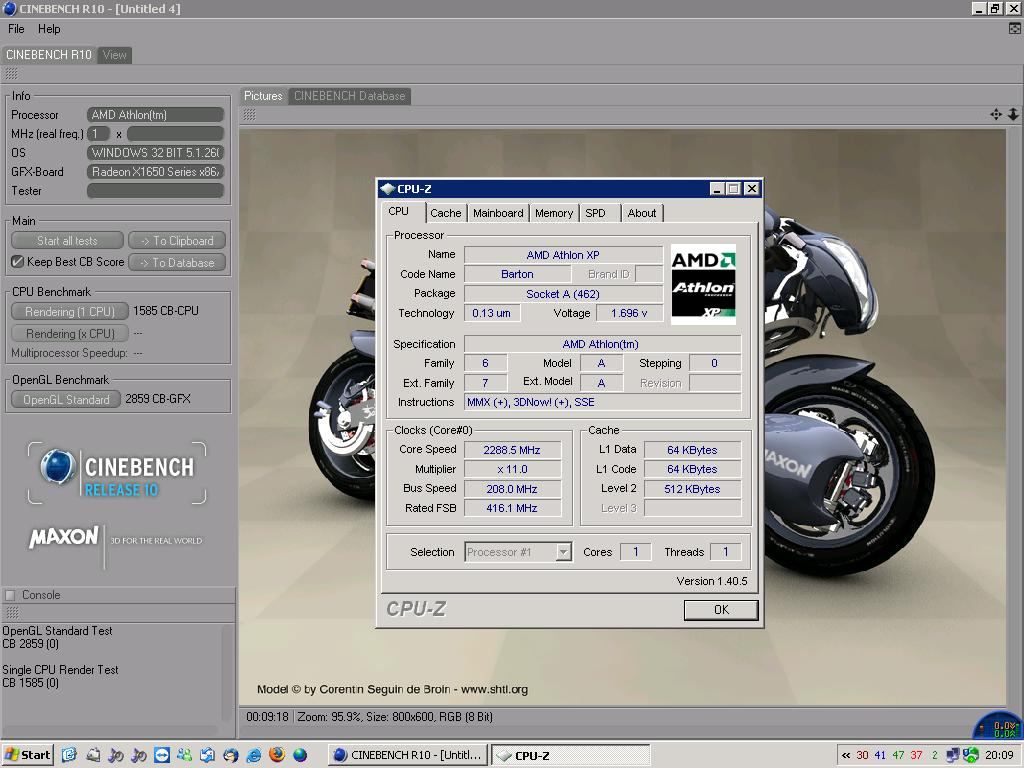Click the green 47 temperature tray reading

click(899, 756)
